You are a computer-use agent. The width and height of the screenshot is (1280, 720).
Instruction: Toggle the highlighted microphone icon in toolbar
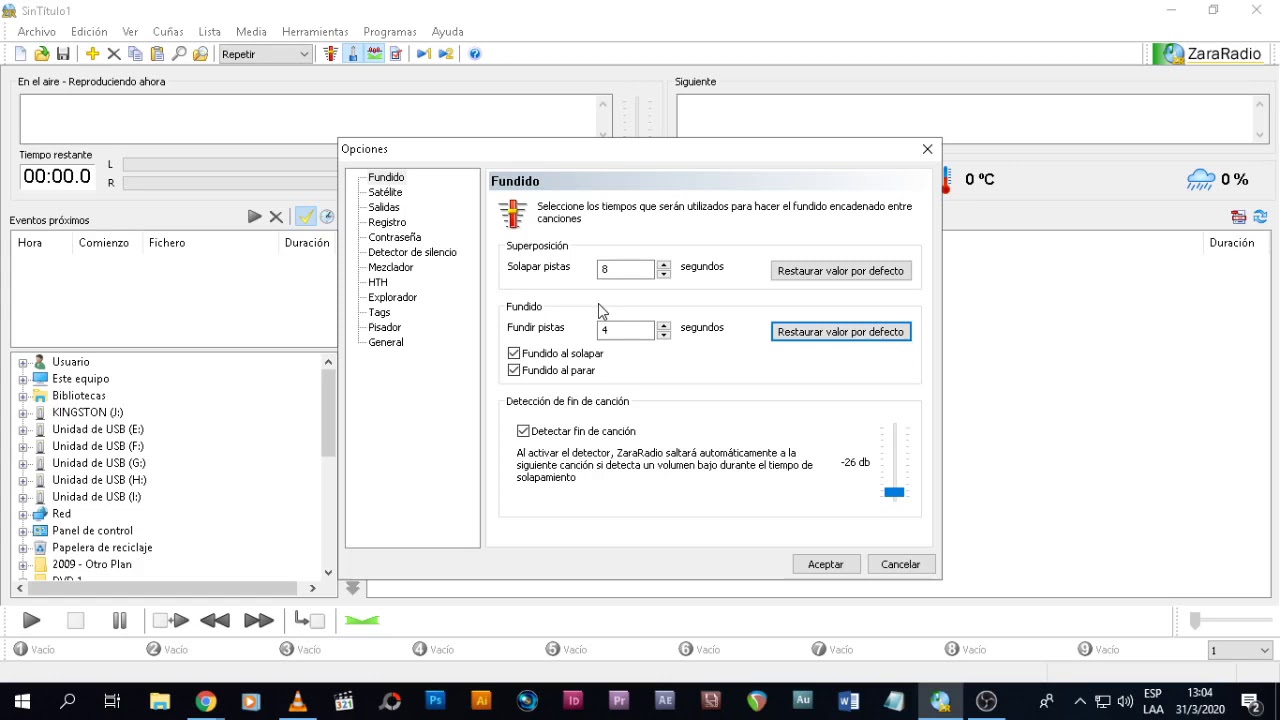[x=353, y=54]
